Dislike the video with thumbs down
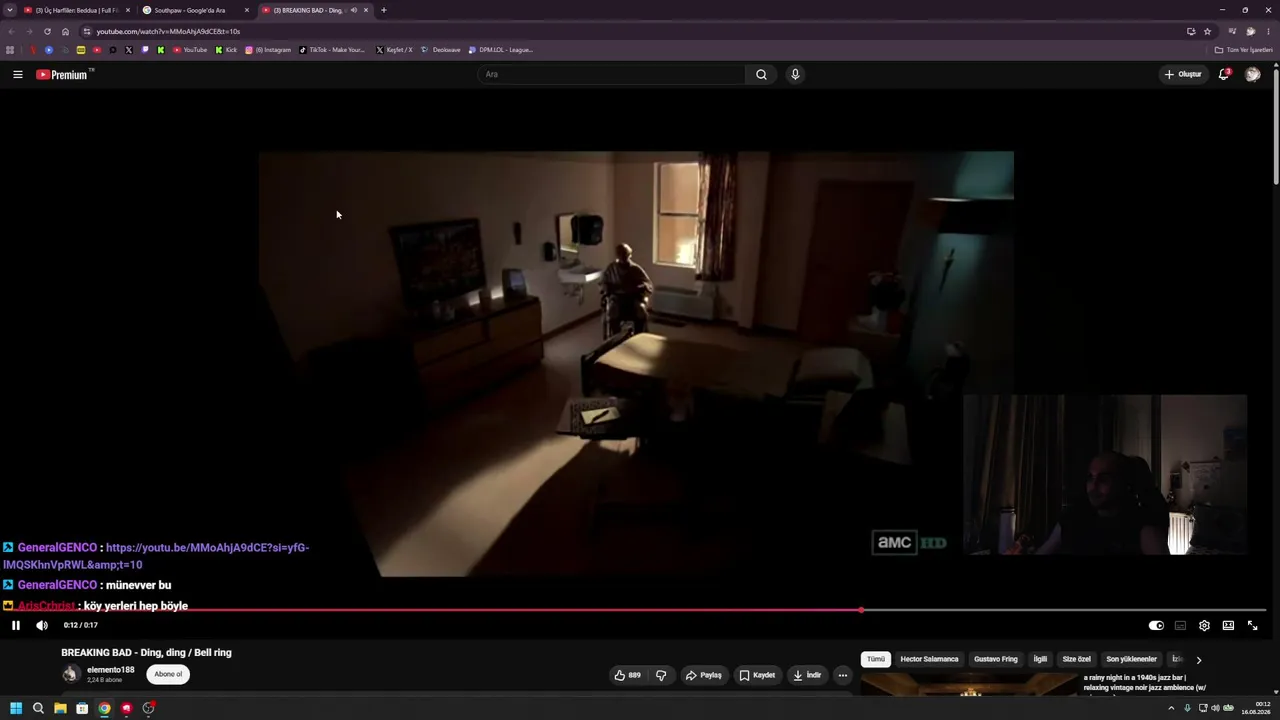The width and height of the screenshot is (1280, 720). click(x=661, y=675)
